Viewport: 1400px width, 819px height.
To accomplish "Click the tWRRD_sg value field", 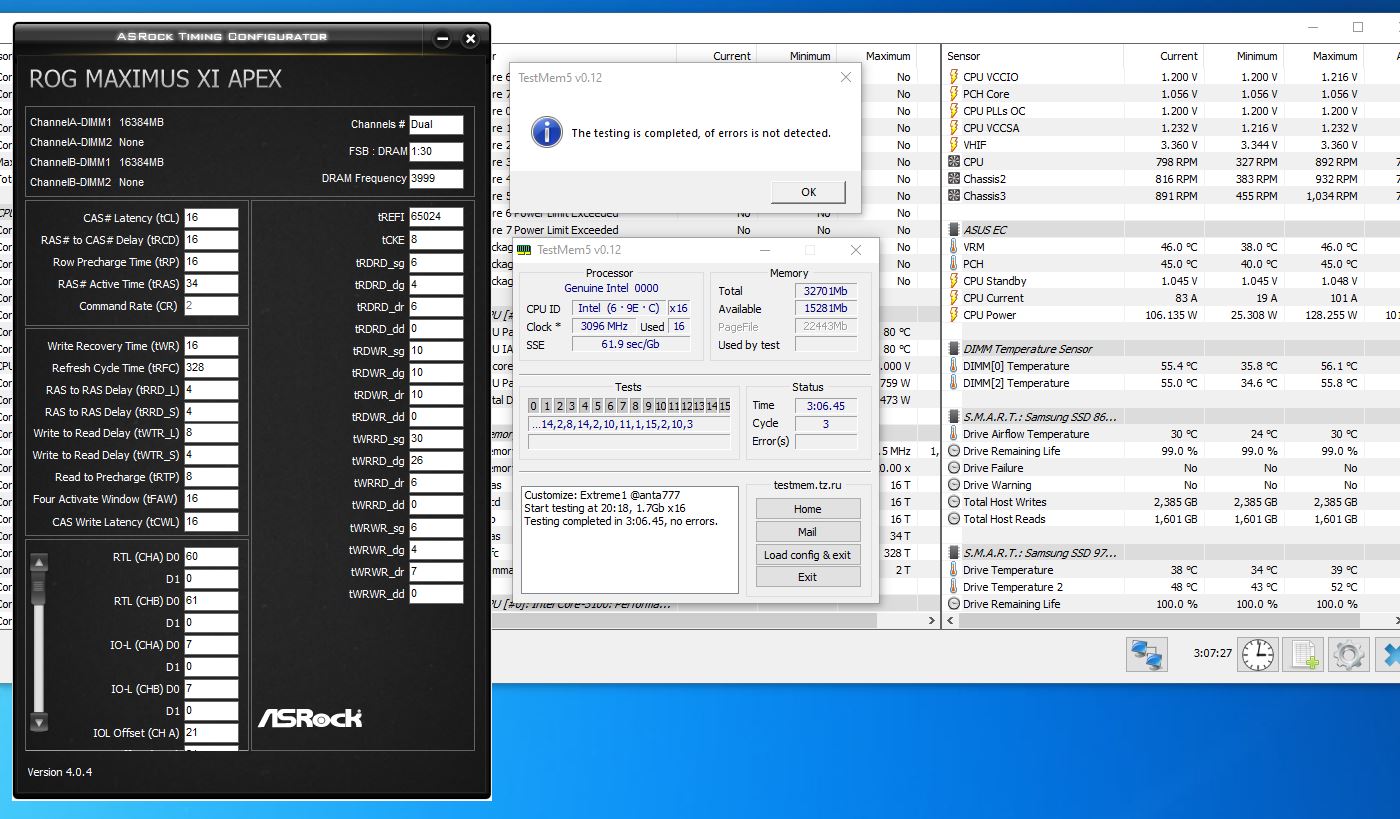I will 436,438.
